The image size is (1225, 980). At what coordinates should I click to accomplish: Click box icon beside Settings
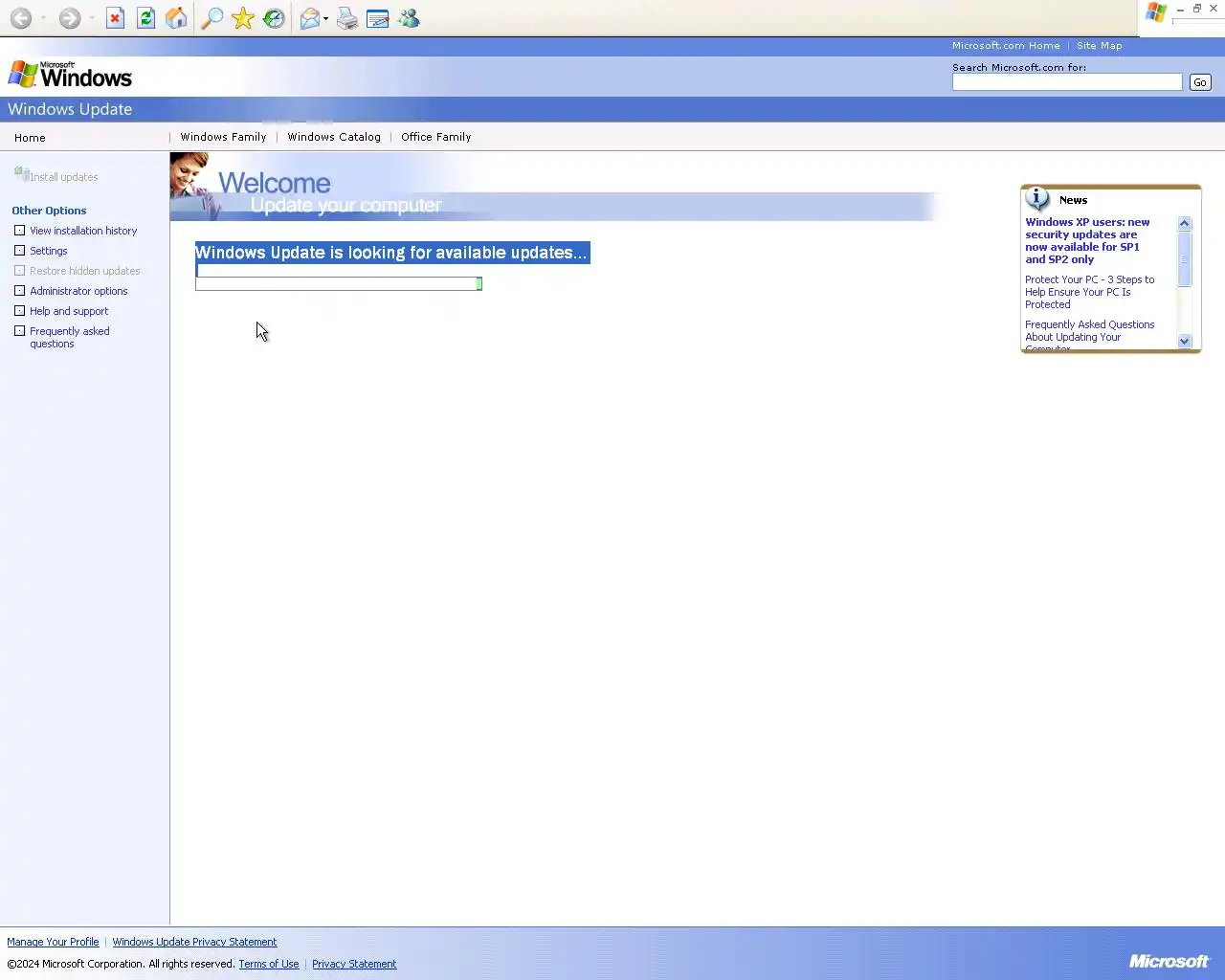click(19, 250)
